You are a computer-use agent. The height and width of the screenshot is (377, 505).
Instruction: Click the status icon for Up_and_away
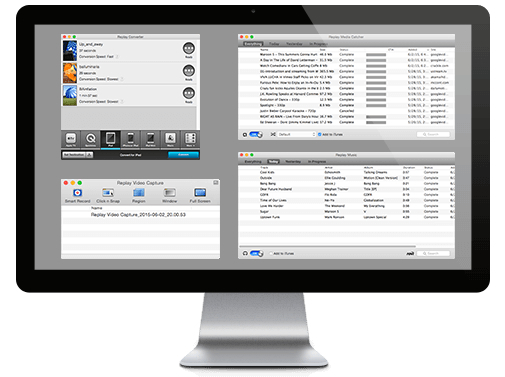tap(189, 48)
